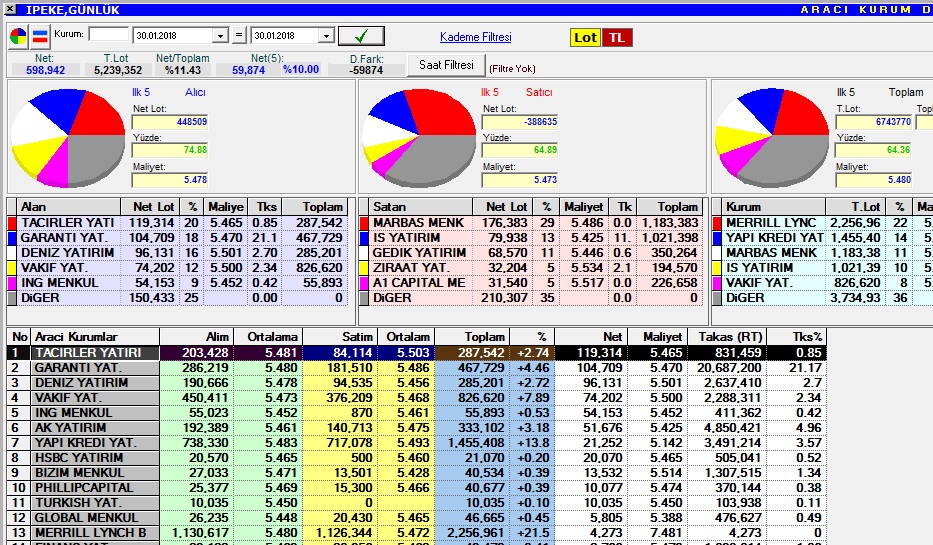Sort bottom table by Alim column
Viewport: 933px width, 545px height.
(x=196, y=337)
